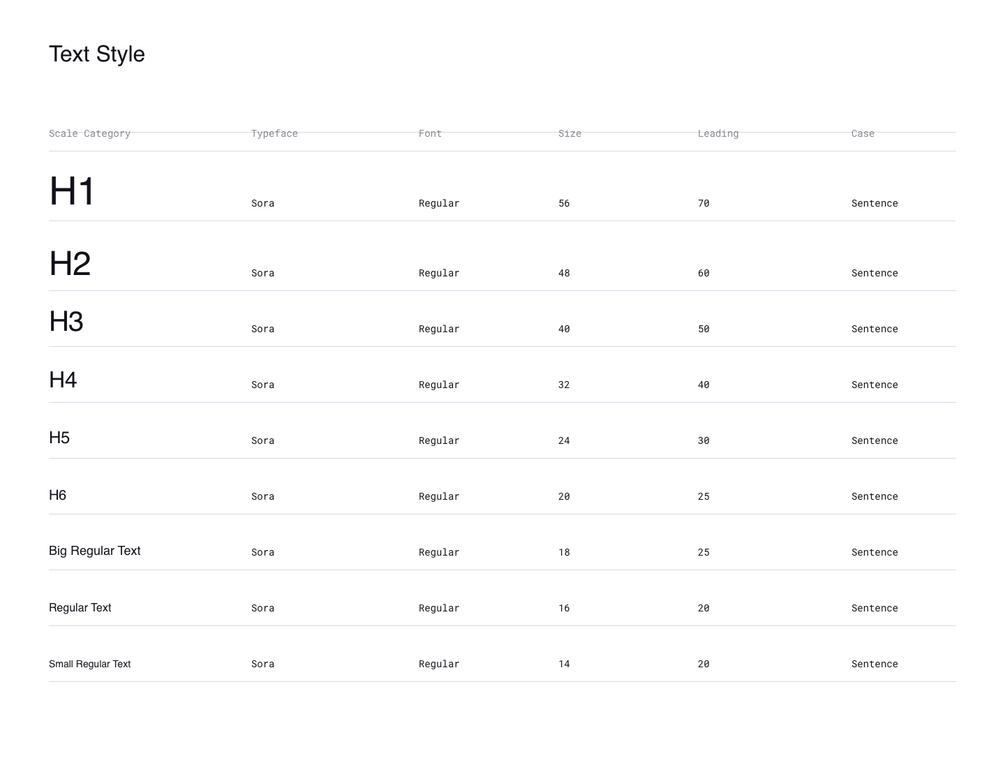Click the Text Style page title
The height and width of the screenshot is (765, 1005).
[x=97, y=54]
